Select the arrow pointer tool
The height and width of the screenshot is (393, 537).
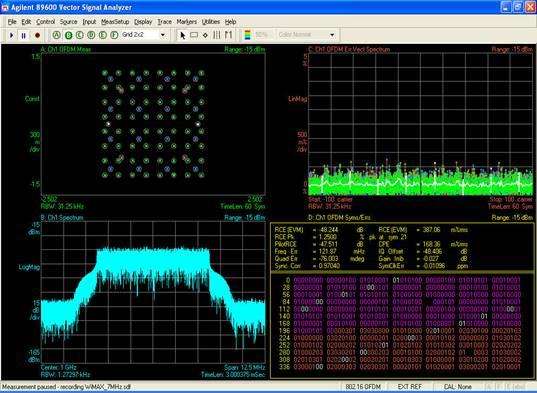click(x=183, y=35)
